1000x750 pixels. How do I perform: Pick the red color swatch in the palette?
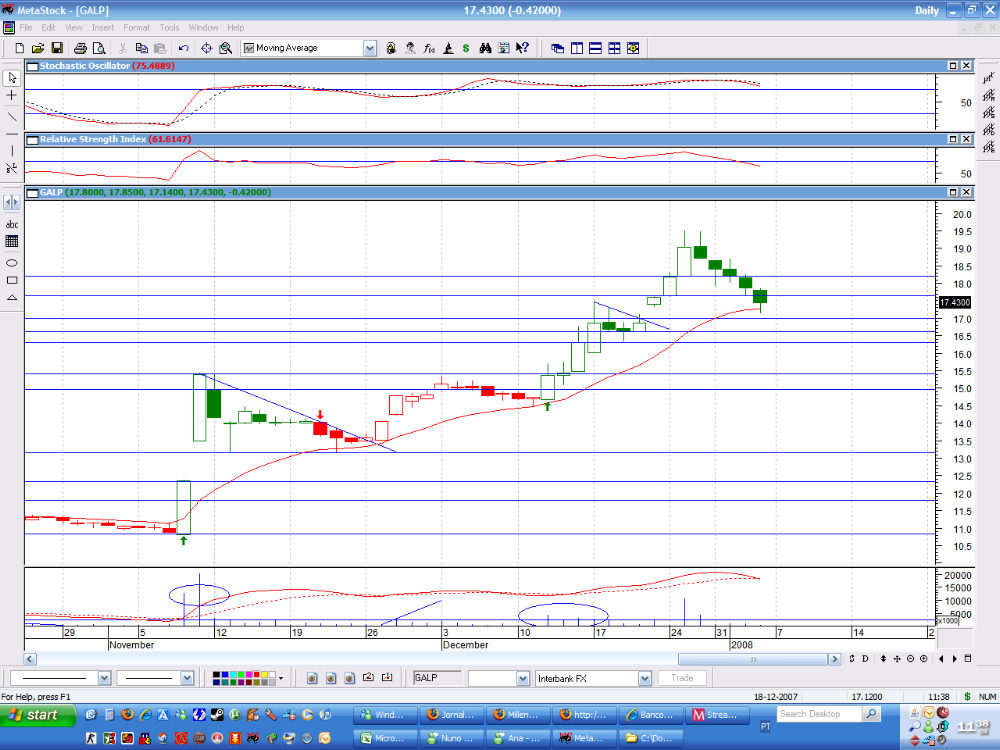(x=257, y=674)
